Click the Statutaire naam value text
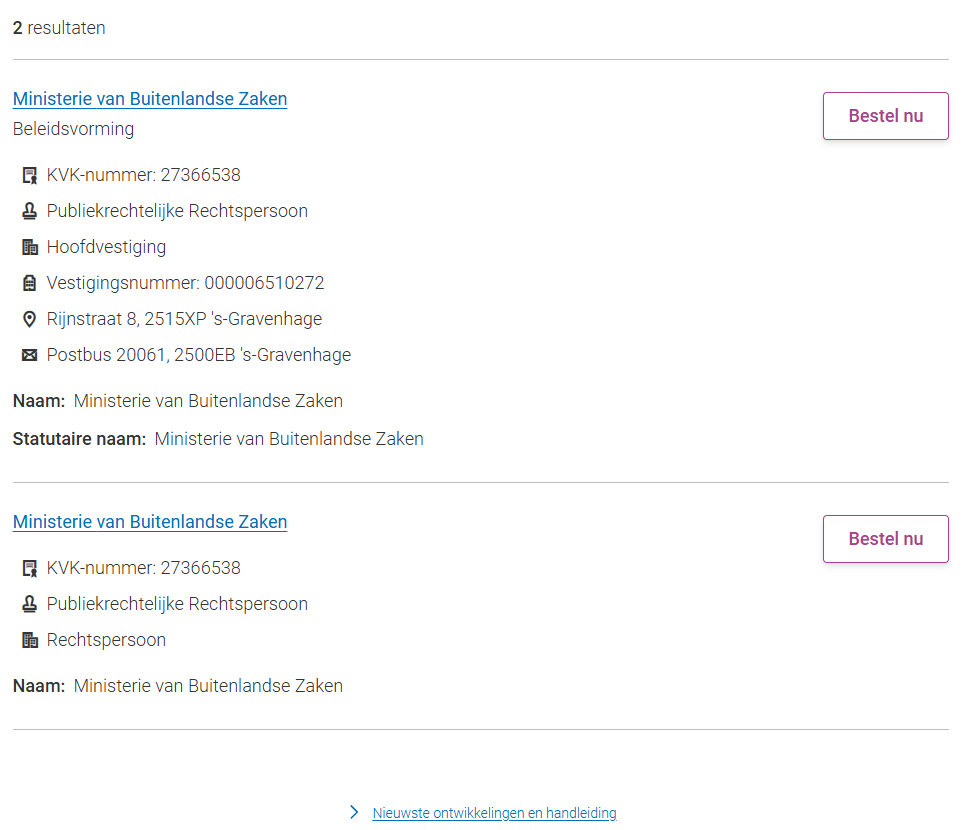The height and width of the screenshot is (830, 976). pyautogui.click(x=289, y=439)
